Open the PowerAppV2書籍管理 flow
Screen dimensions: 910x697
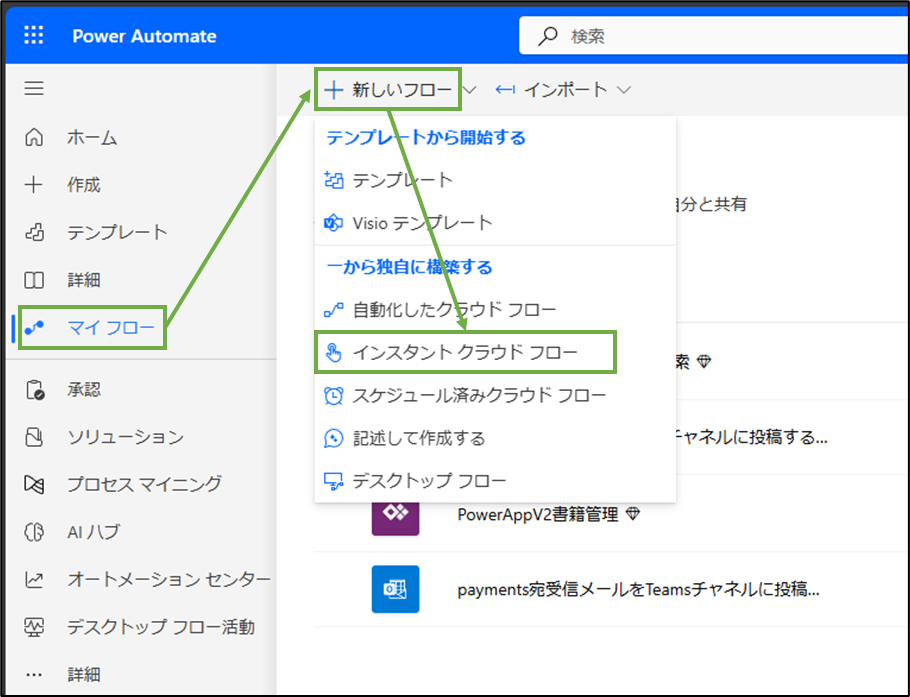pyautogui.click(x=537, y=514)
